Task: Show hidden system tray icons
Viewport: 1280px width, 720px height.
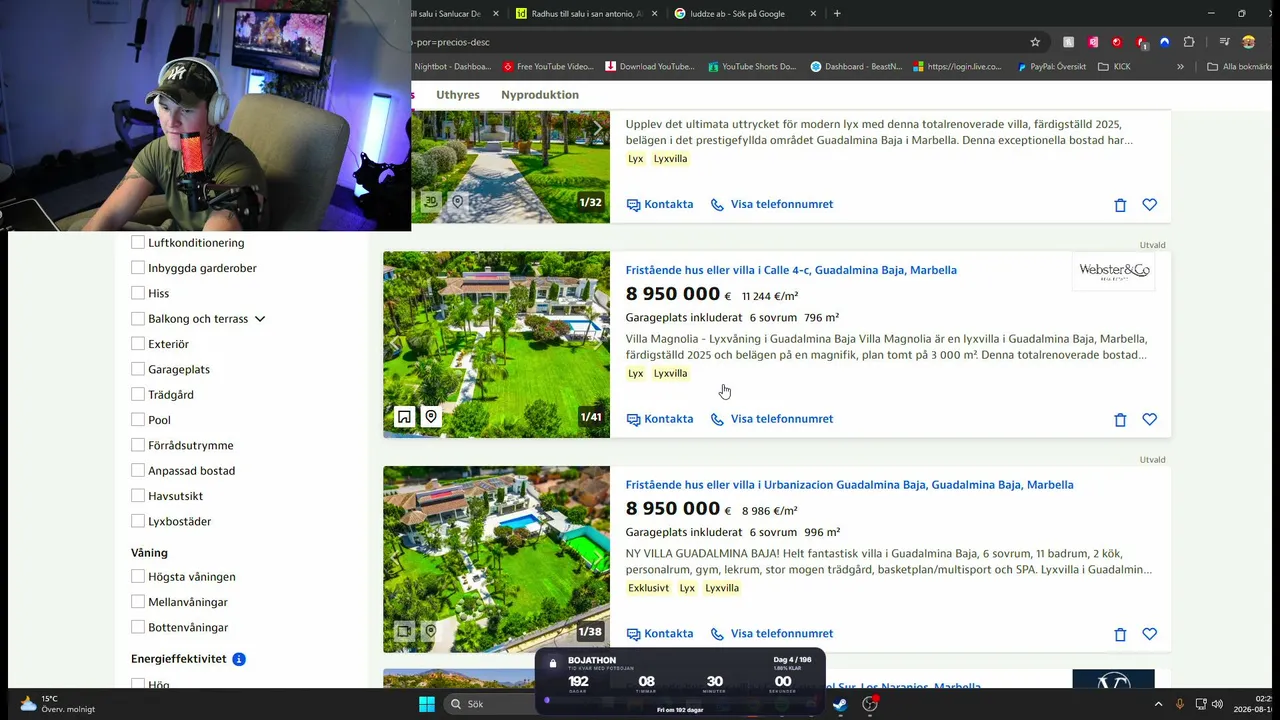Action: [x=1158, y=704]
